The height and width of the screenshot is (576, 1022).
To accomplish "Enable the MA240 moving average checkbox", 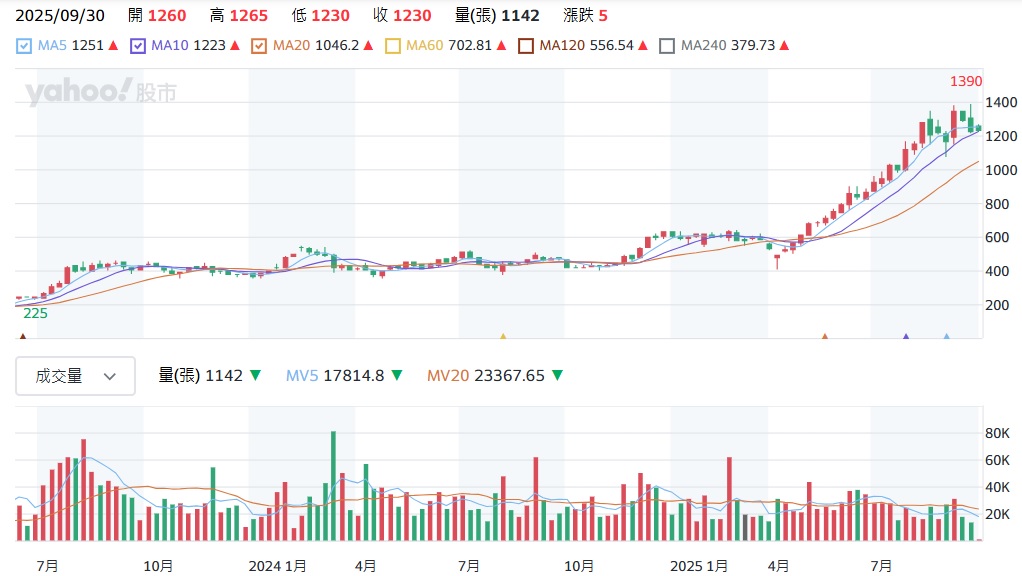I will click(x=667, y=45).
